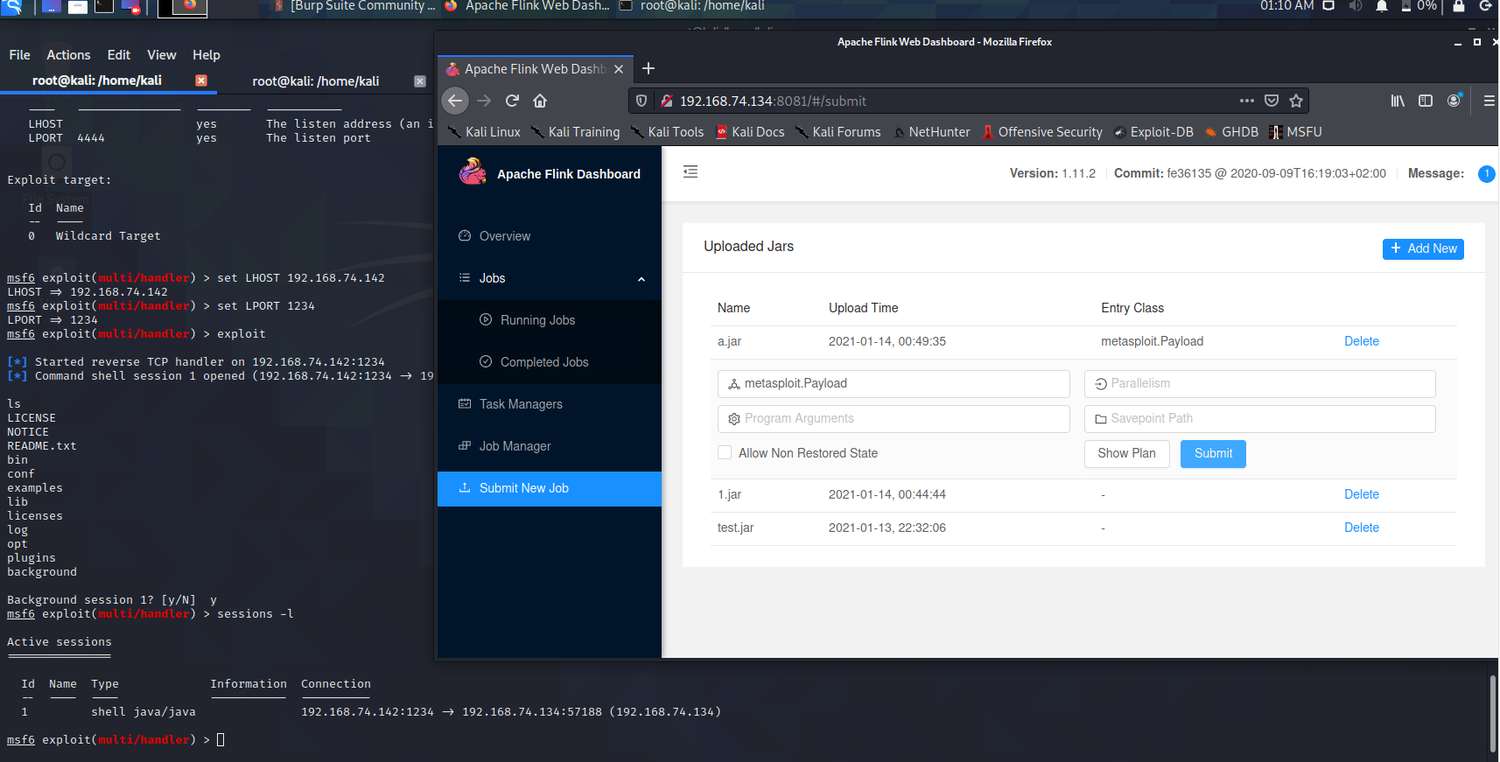Screen dimensions: 1500x762
Task: Open Kali Linux bookmark
Action: click(484, 132)
